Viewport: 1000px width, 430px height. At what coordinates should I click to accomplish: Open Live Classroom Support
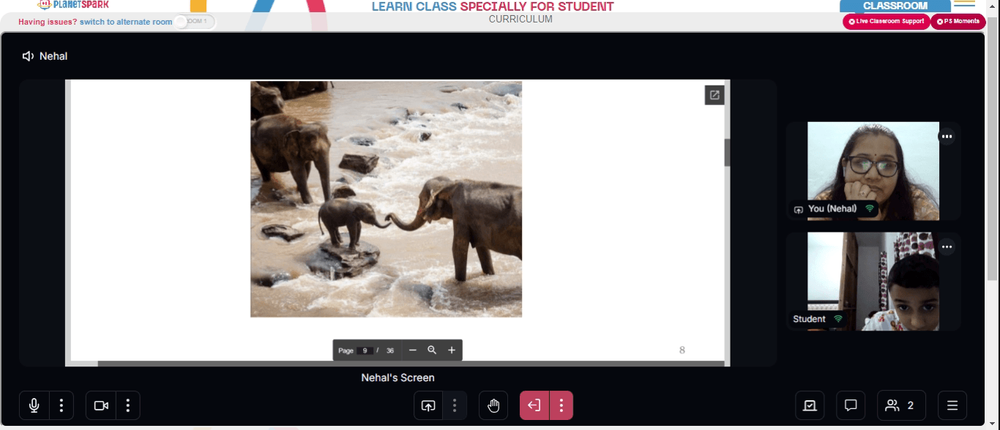tap(886, 22)
